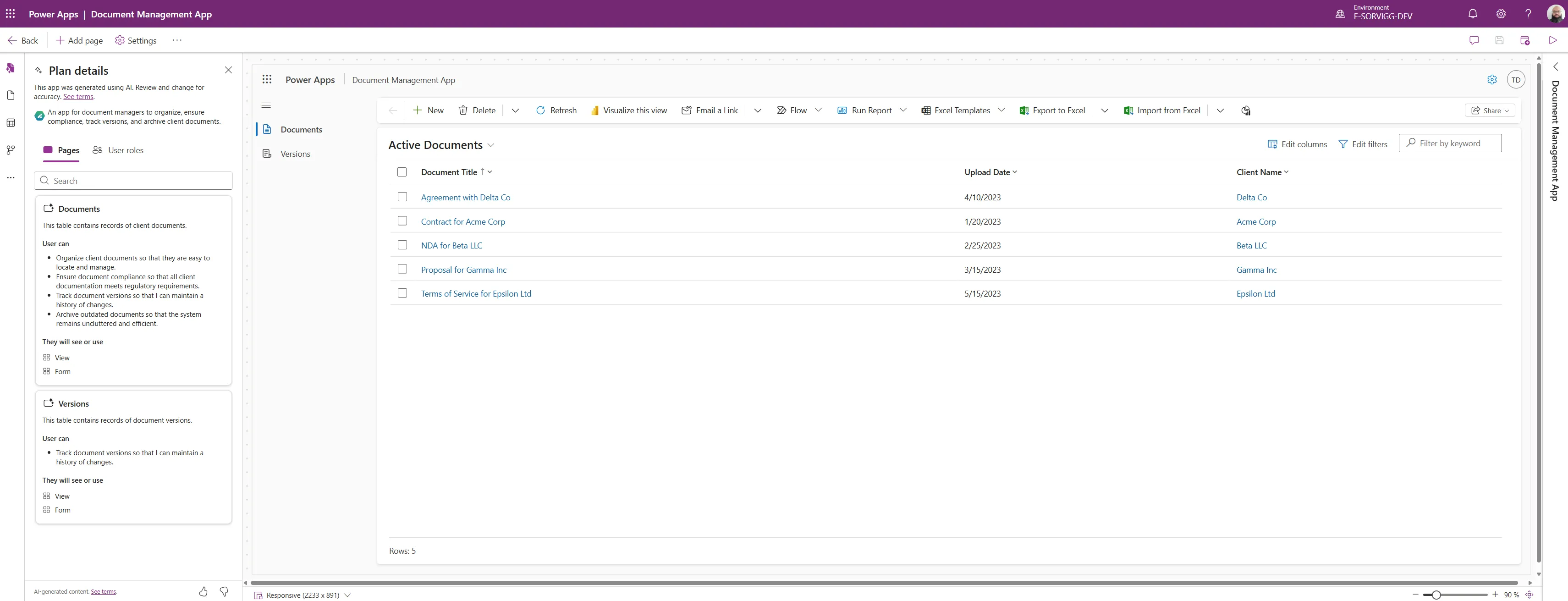
Task: Open the Automation icon in left rail
Action: [x=11, y=150]
